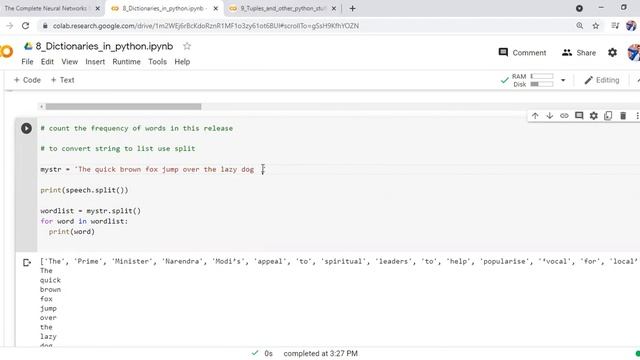Click output word 'quick'
The width and height of the screenshot is (640, 360).
coord(50,280)
